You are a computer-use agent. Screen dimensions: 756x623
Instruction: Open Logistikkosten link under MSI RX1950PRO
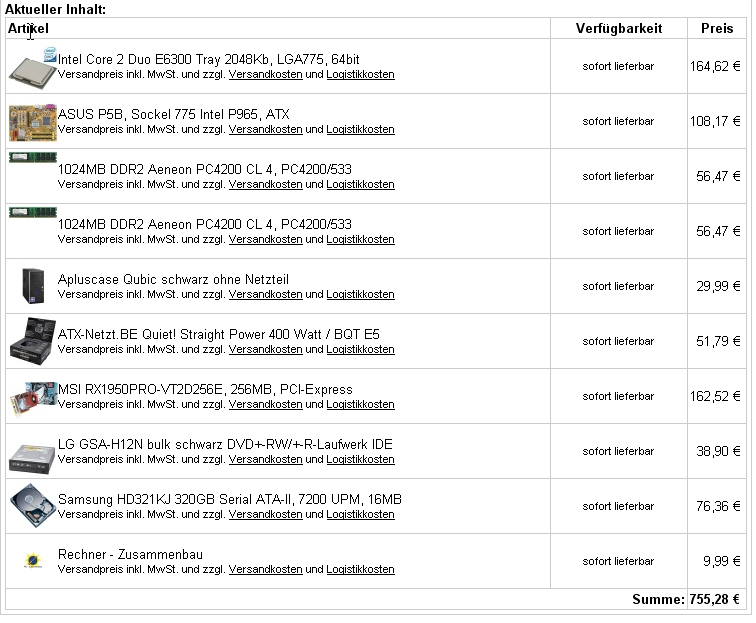coord(360,404)
